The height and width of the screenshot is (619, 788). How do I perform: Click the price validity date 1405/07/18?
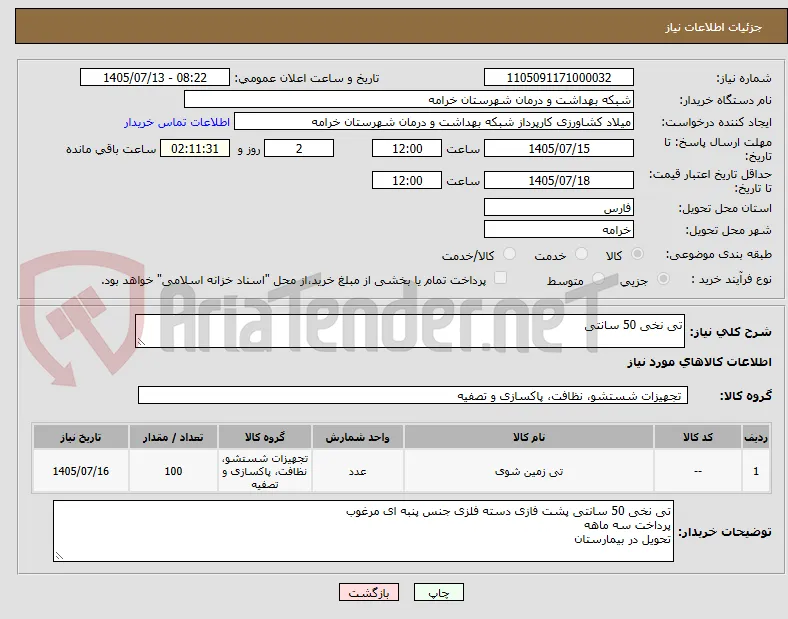pos(558,180)
